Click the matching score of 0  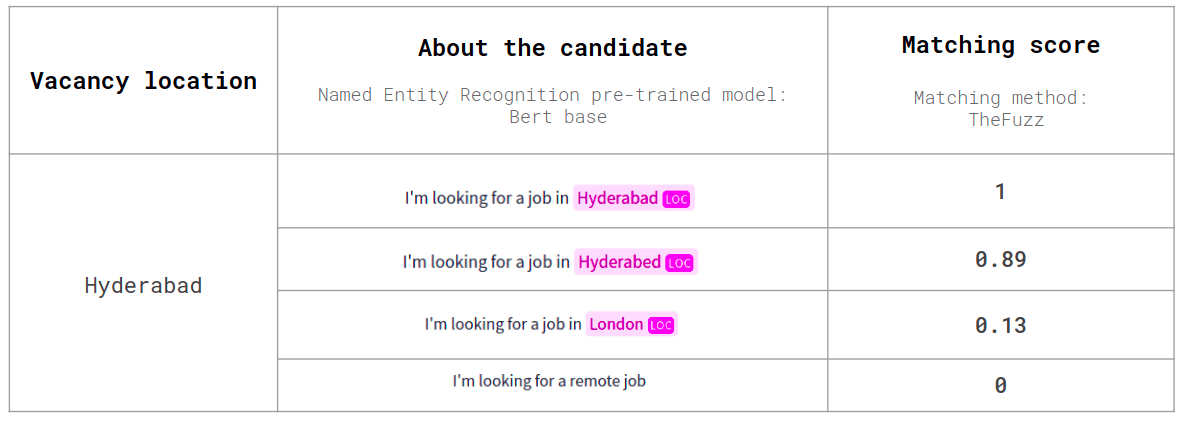[1000, 385]
